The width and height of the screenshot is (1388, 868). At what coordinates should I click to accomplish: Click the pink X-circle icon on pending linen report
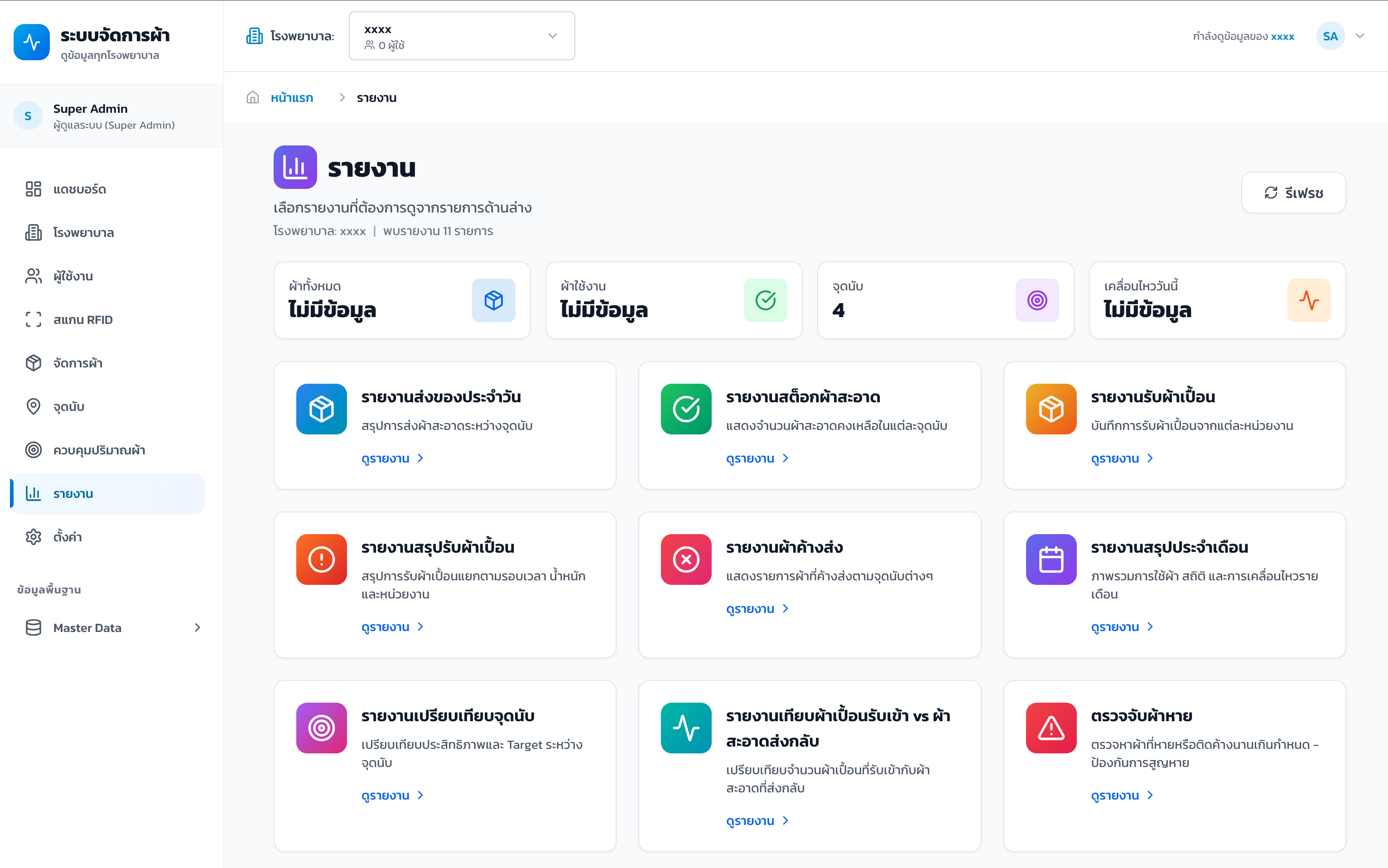coord(685,559)
